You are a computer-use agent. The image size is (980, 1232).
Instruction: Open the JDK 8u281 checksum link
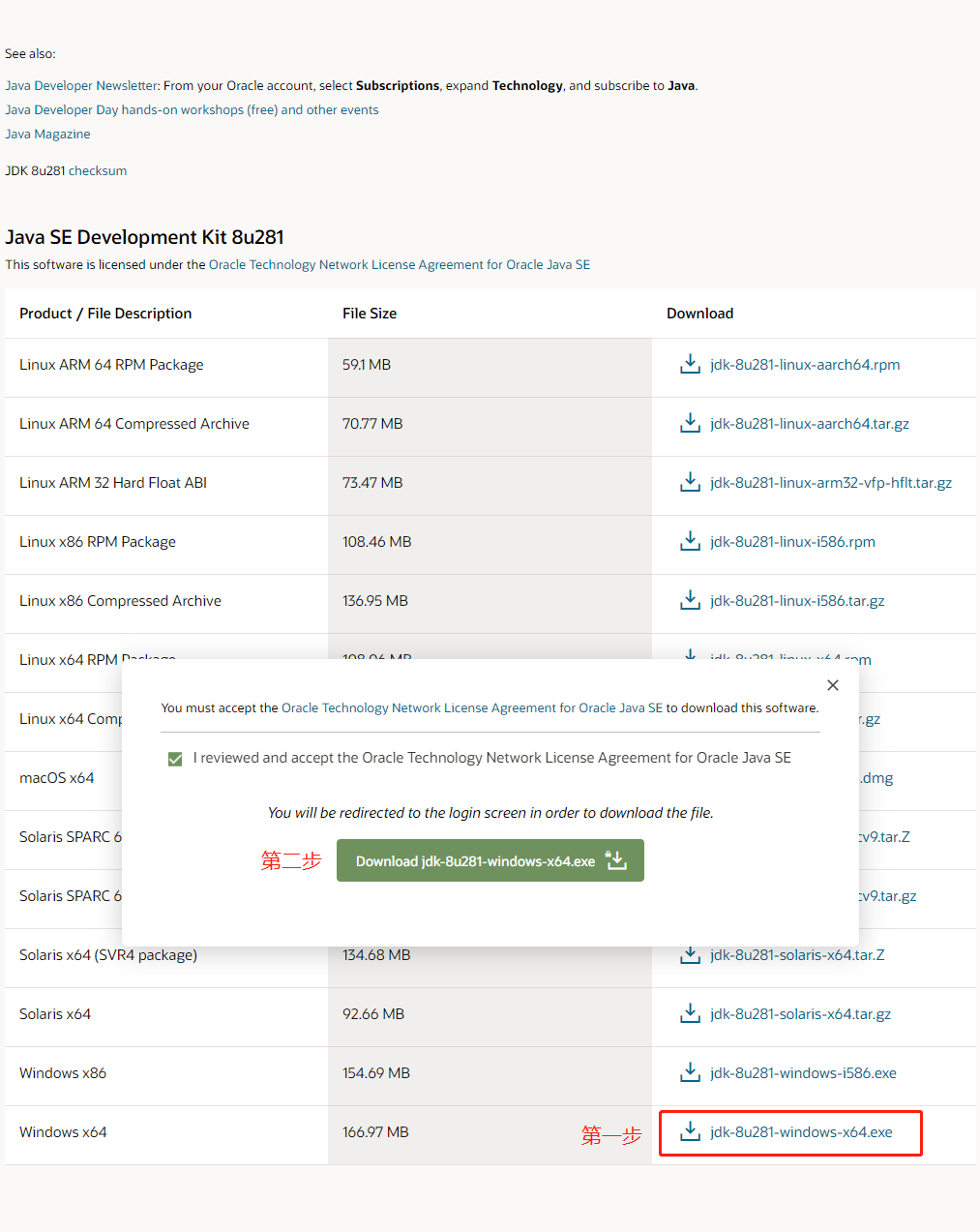click(x=98, y=171)
